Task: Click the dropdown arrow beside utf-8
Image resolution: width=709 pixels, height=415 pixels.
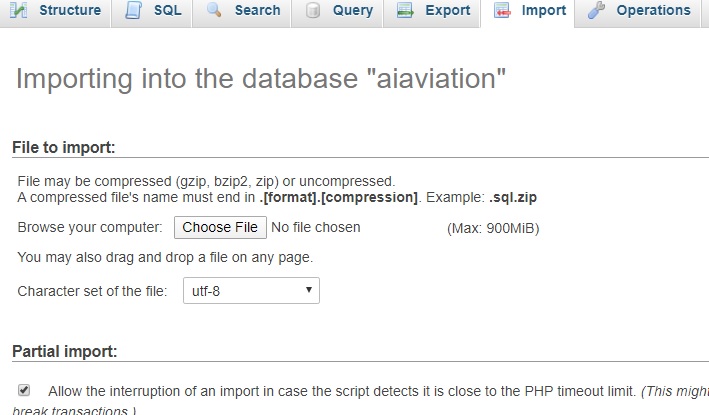Action: (309, 290)
